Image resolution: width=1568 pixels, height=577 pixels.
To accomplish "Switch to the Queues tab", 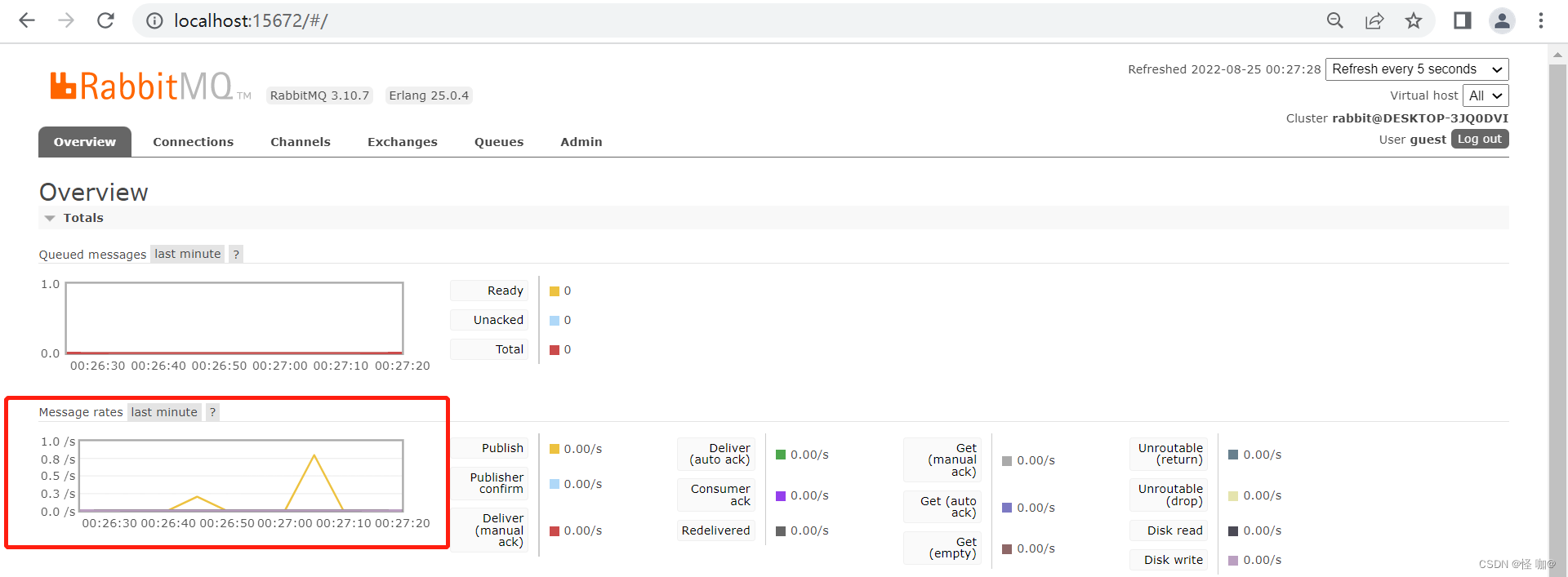I will (498, 142).
